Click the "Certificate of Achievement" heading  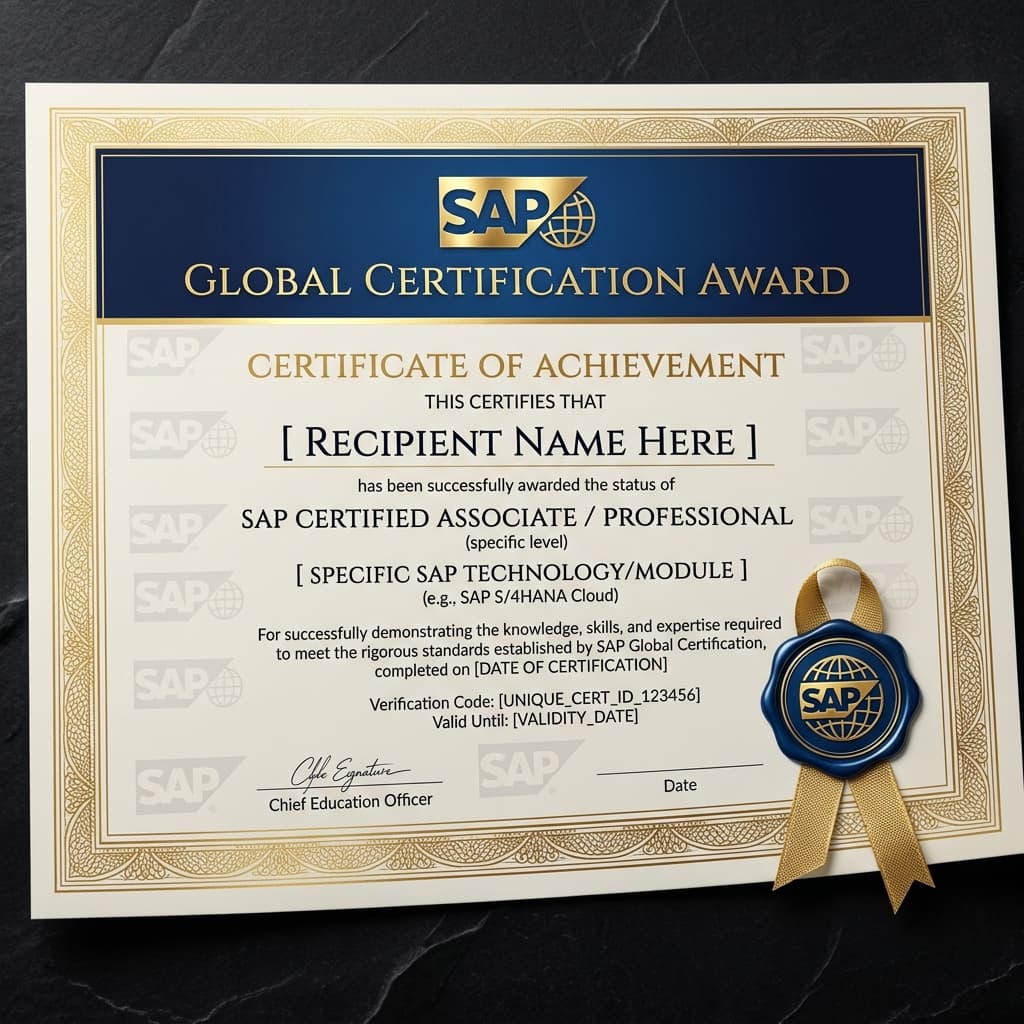tap(516, 365)
